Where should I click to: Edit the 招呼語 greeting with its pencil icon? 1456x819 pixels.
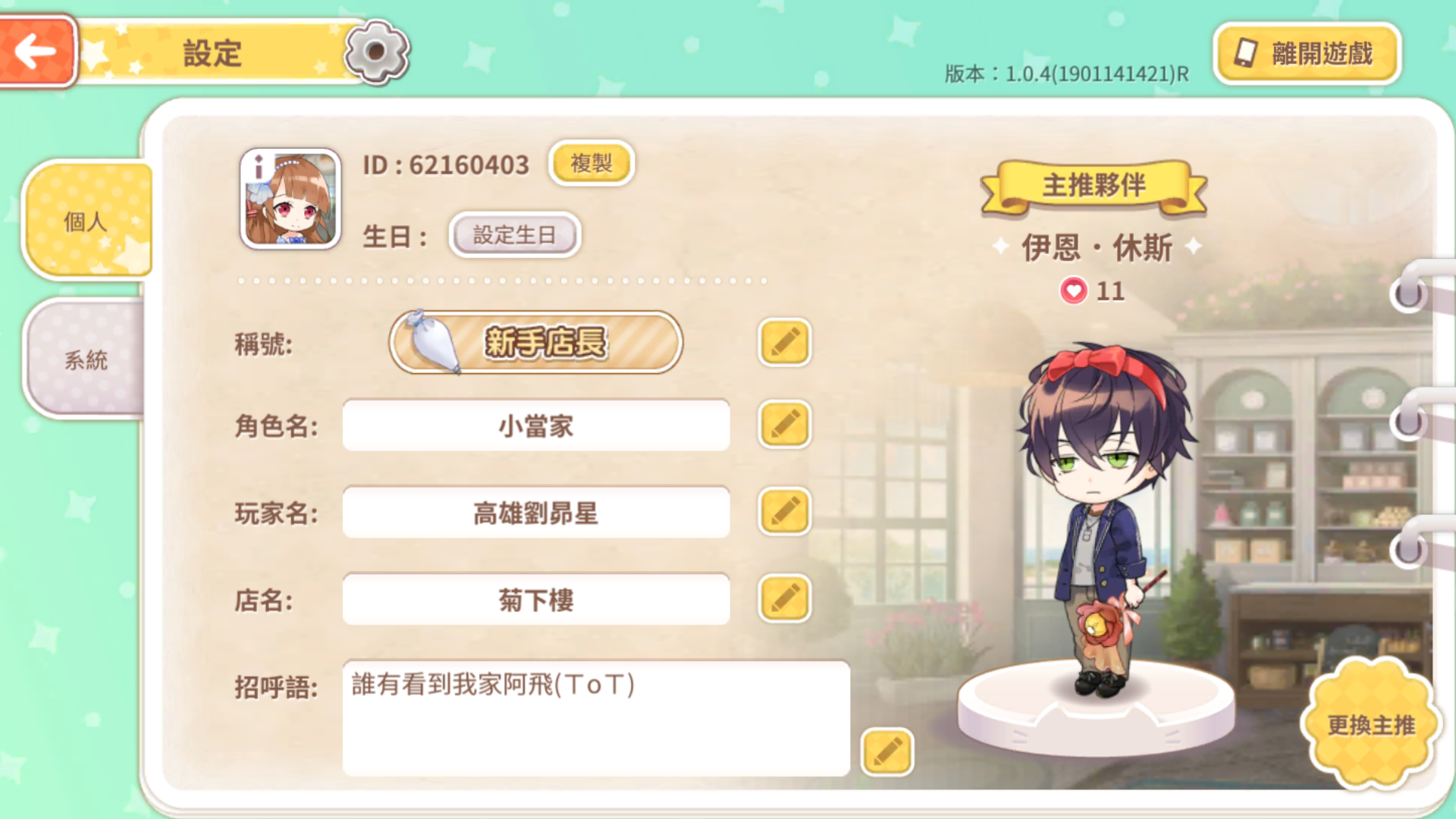tap(887, 752)
